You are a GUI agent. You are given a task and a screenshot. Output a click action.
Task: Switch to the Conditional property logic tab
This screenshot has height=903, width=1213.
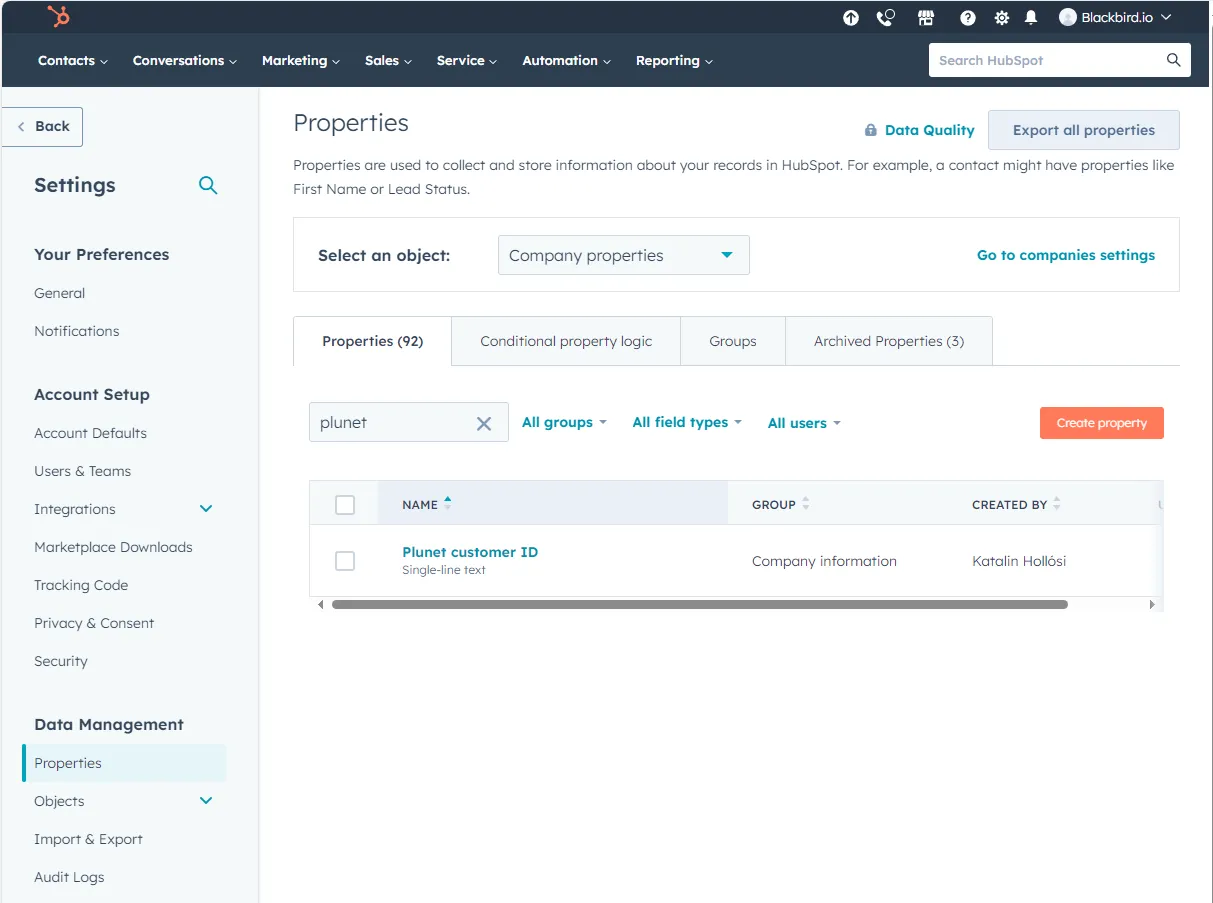pos(566,341)
